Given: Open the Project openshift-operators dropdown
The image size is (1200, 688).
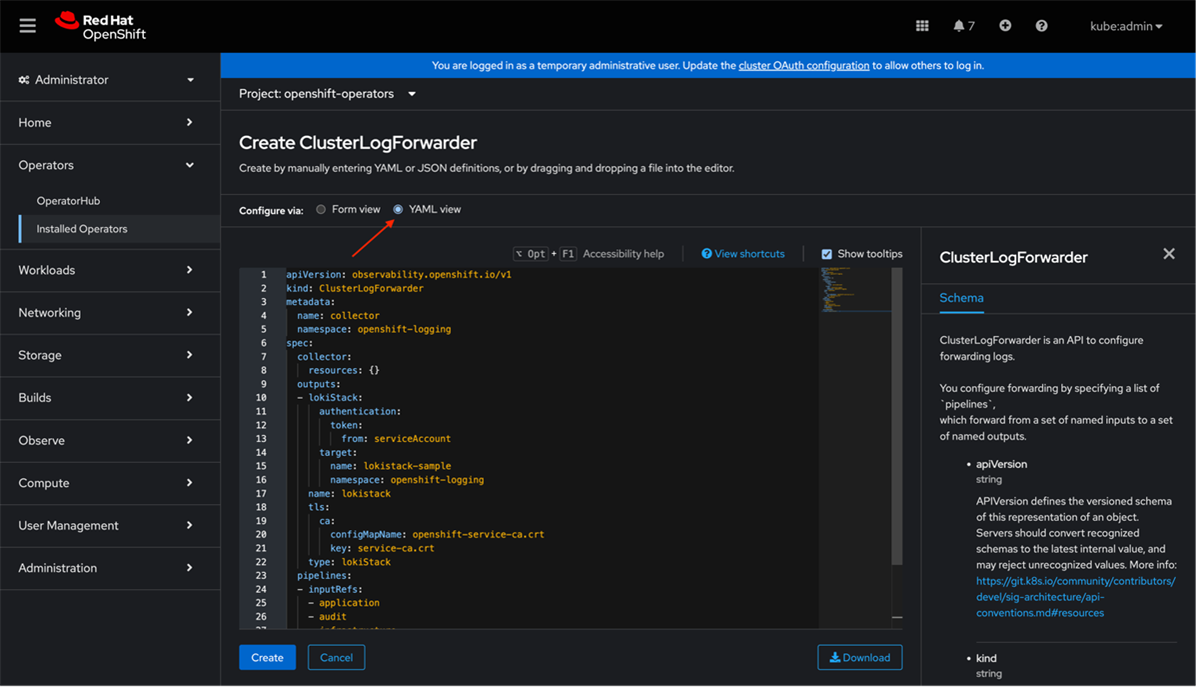Looking at the screenshot, I should (x=328, y=94).
